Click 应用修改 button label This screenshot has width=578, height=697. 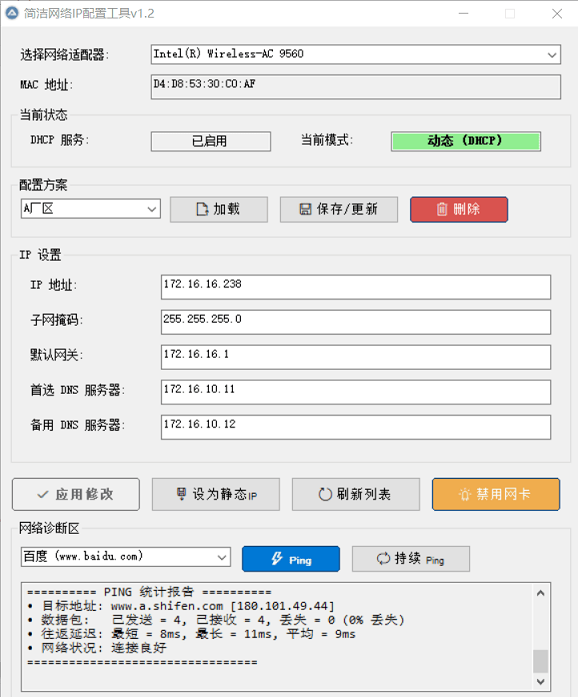click(x=84, y=494)
